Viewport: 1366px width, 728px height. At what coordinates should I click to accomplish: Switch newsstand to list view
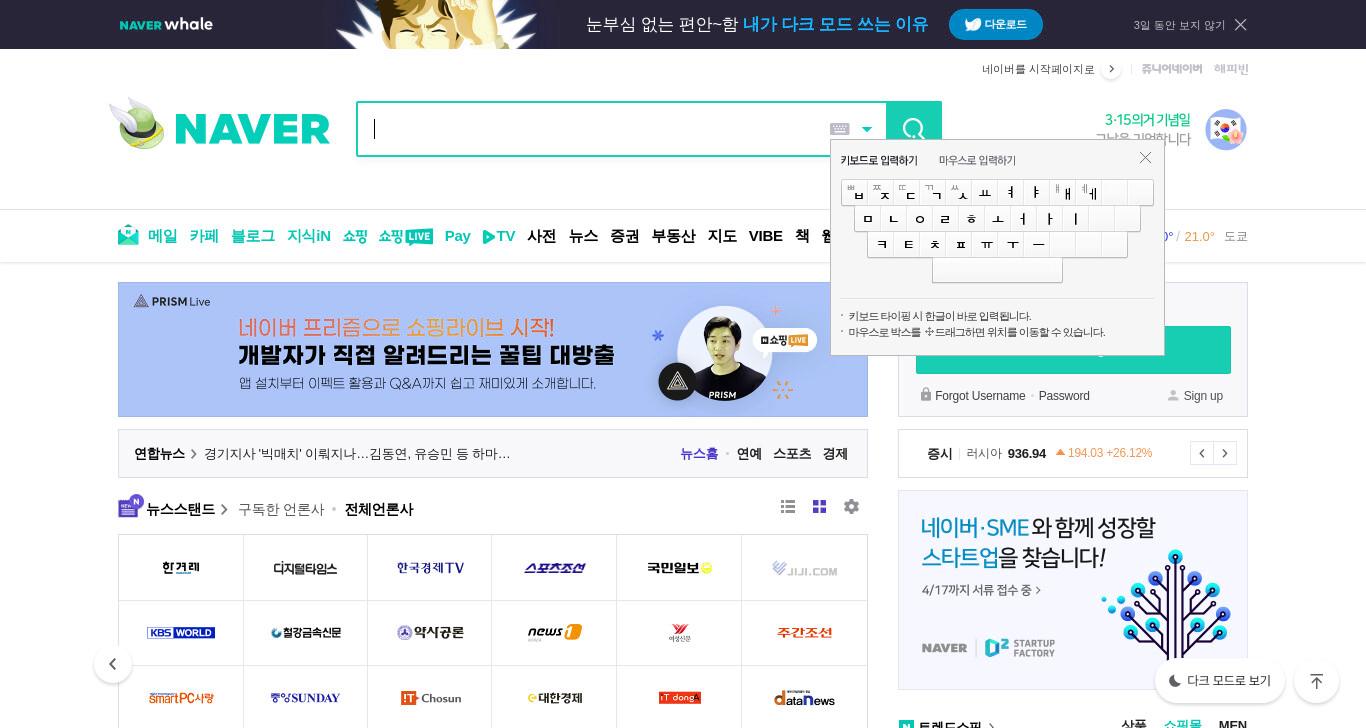point(788,507)
